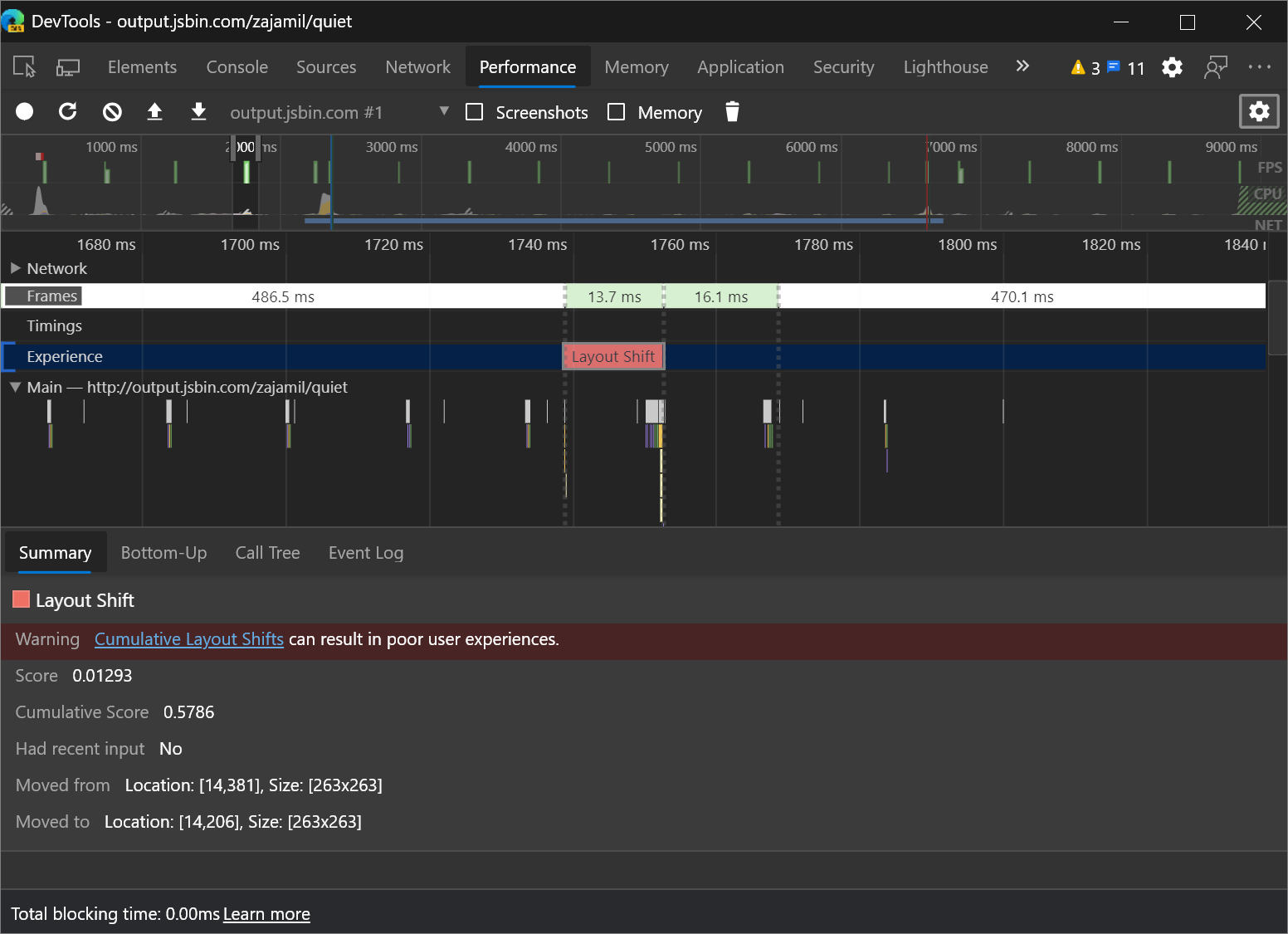
Task: Expand the Network track
Action: pyautogui.click(x=15, y=268)
